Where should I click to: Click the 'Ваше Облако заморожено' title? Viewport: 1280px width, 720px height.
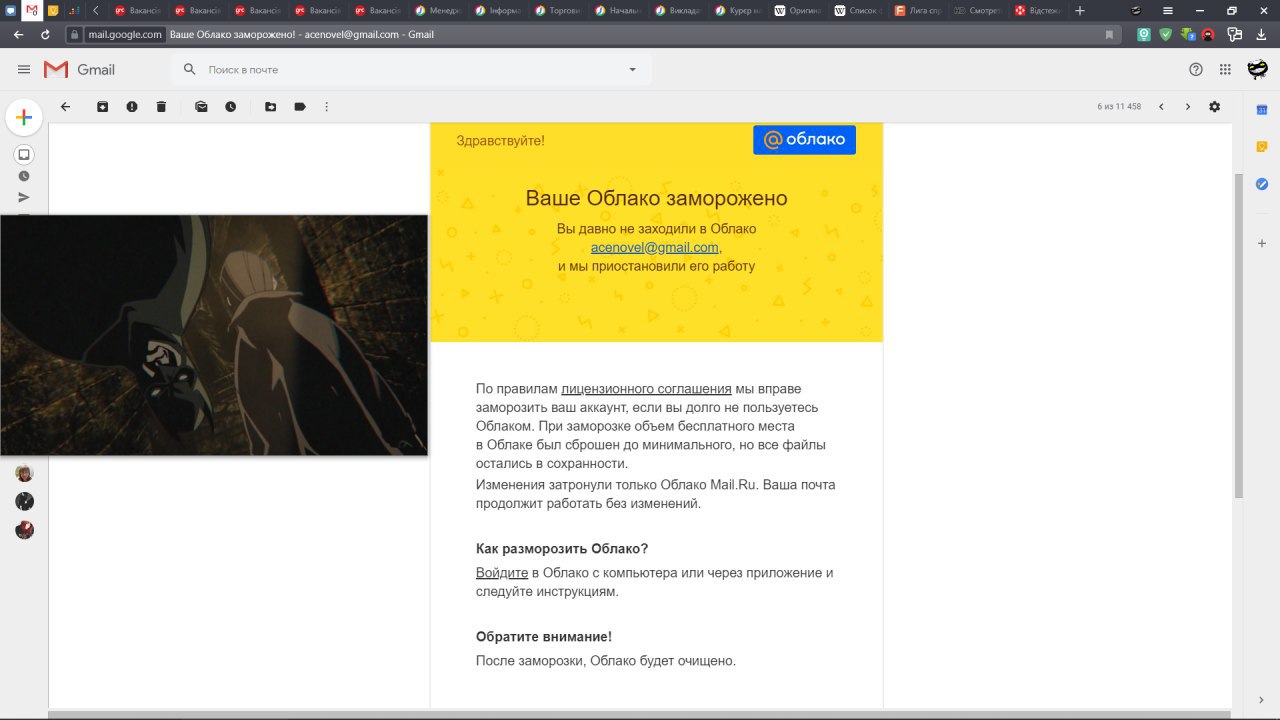click(x=656, y=198)
